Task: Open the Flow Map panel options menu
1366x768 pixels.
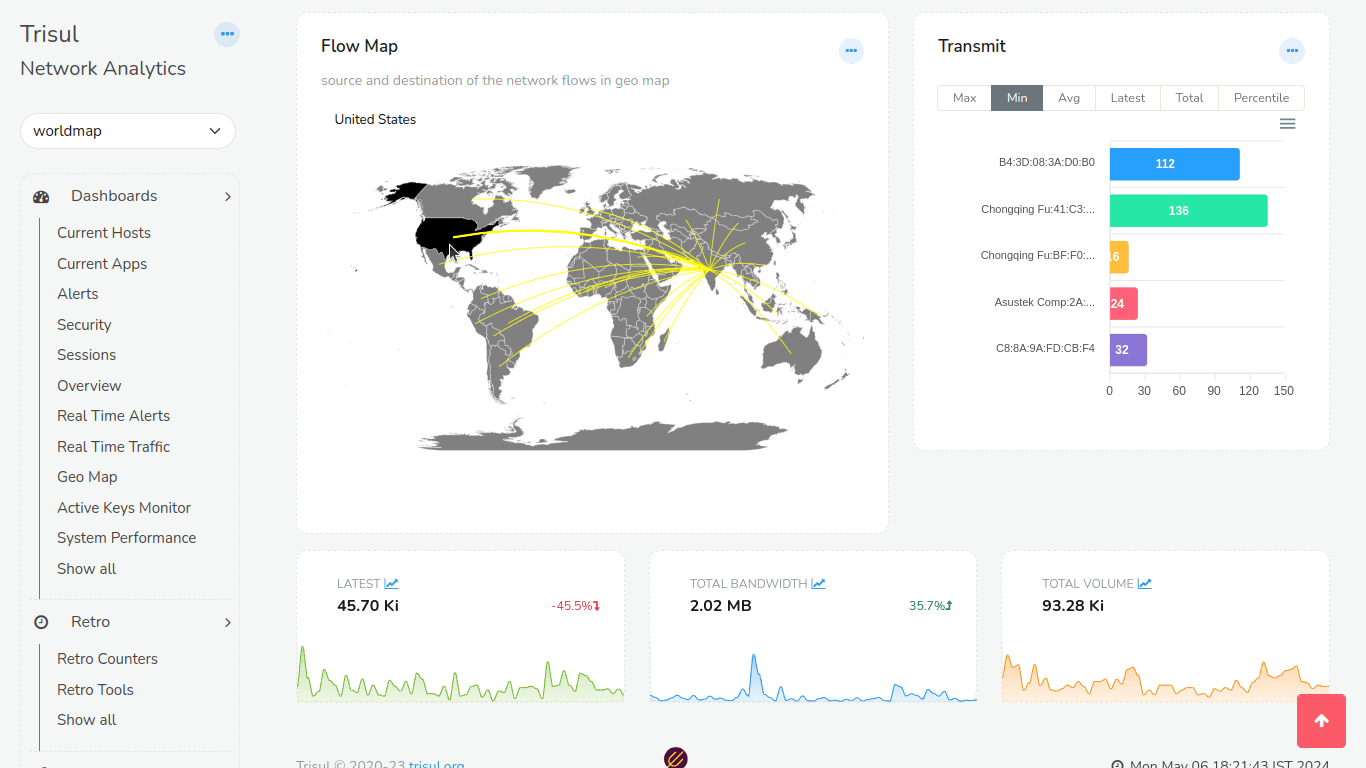Action: (851, 51)
